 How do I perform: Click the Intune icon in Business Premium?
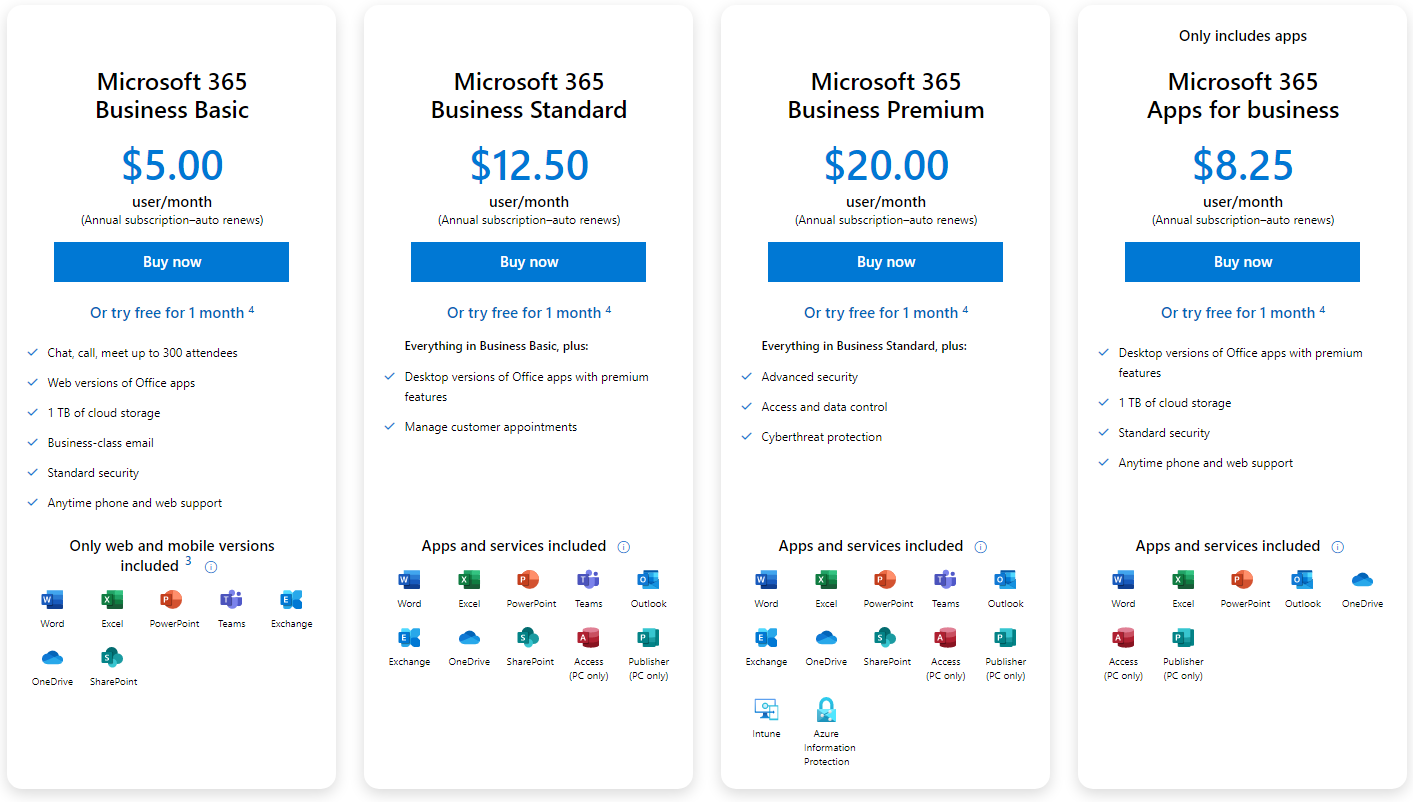pyautogui.click(x=766, y=710)
